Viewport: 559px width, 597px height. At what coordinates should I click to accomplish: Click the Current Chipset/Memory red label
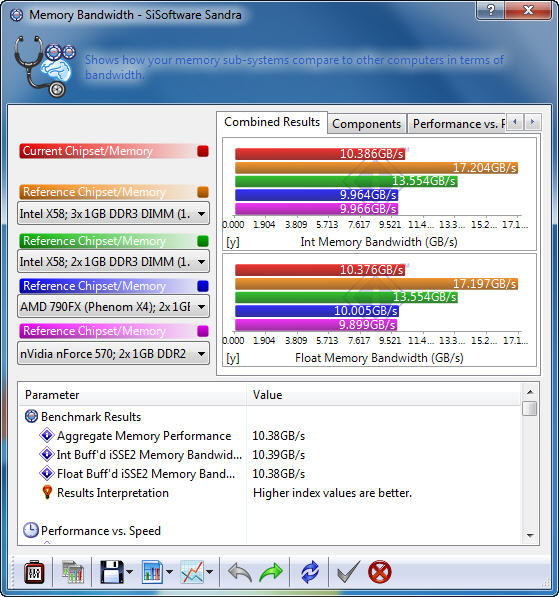[x=88, y=151]
